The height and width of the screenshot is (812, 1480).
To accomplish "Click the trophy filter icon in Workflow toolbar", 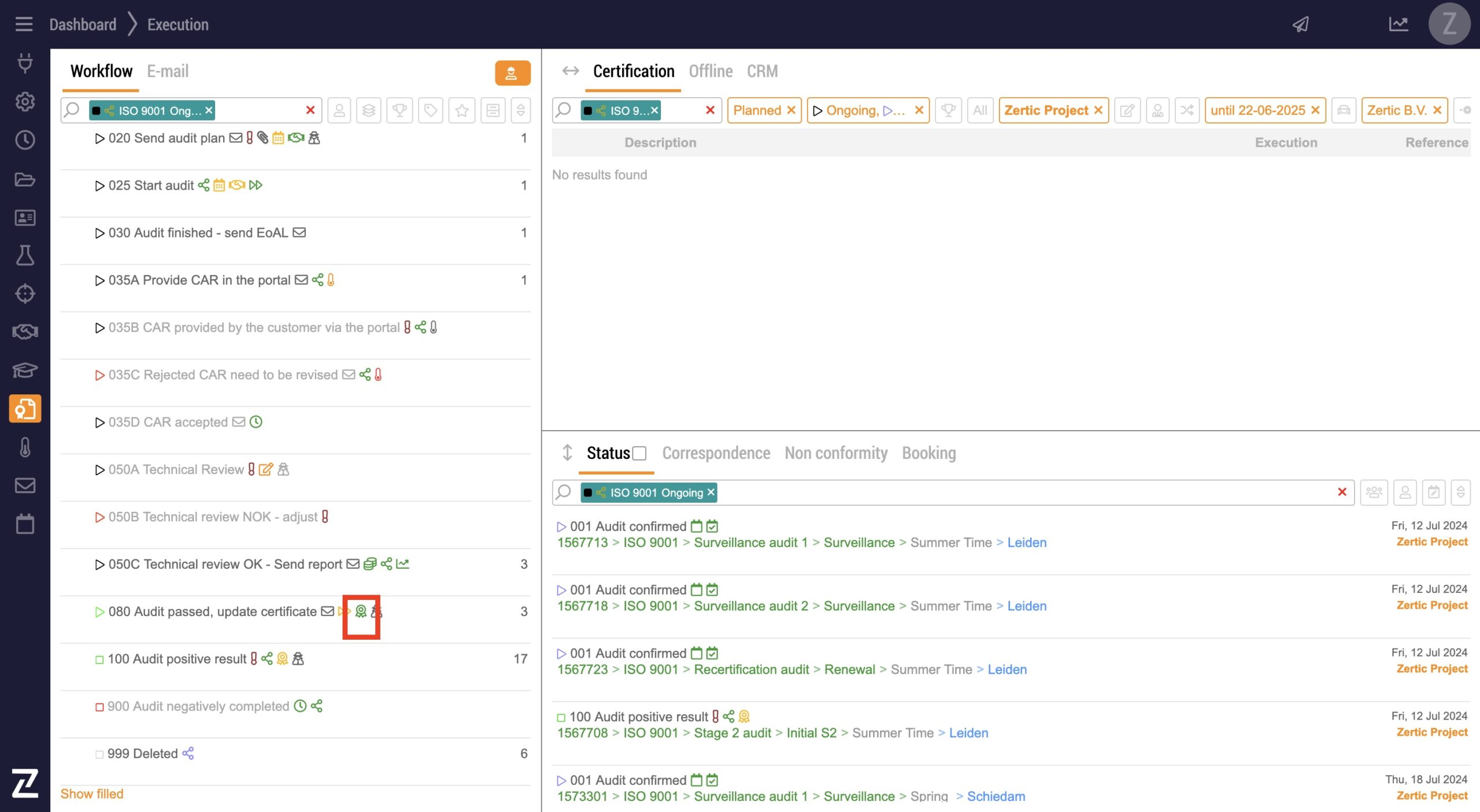I will click(399, 110).
